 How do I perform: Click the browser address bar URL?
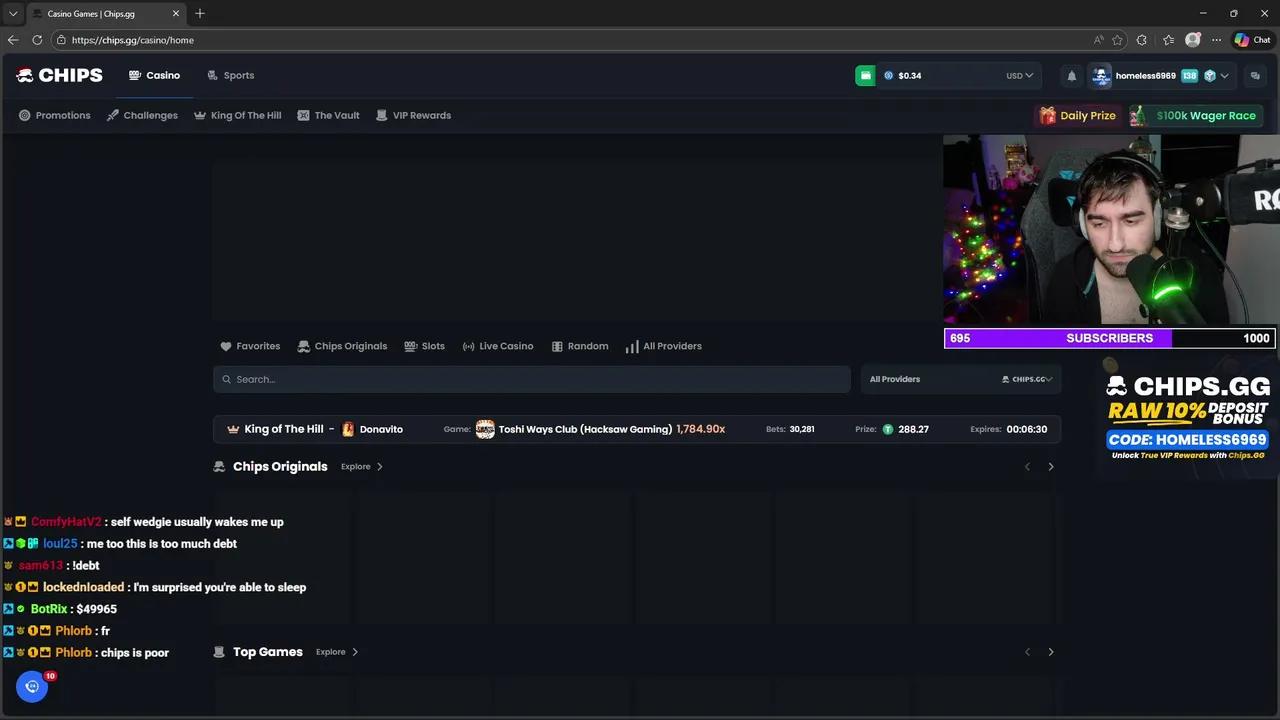pyautogui.click(x=133, y=40)
